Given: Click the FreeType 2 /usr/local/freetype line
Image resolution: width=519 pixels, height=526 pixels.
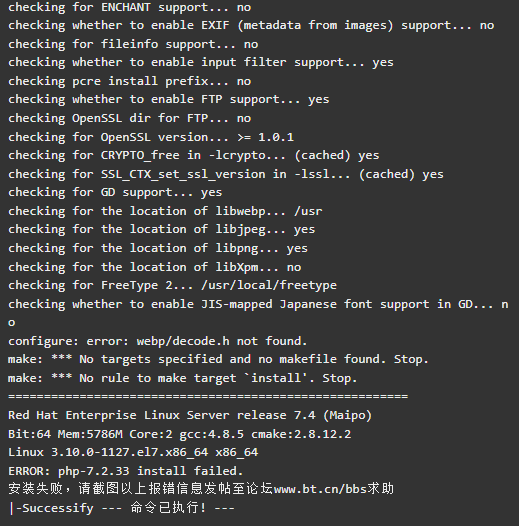Looking at the screenshot, I should [172, 285].
